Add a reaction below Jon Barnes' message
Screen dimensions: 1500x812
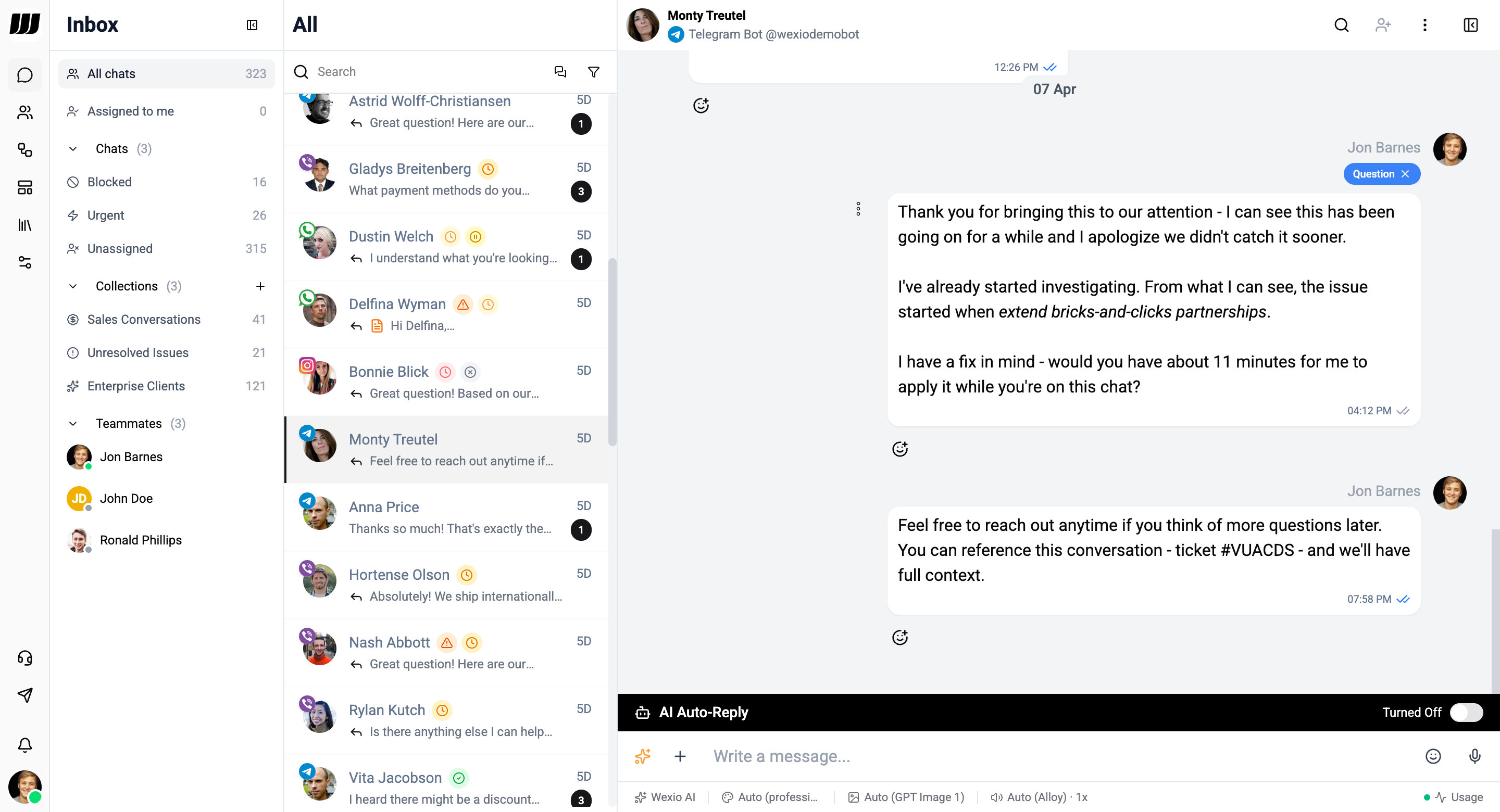tap(900, 448)
